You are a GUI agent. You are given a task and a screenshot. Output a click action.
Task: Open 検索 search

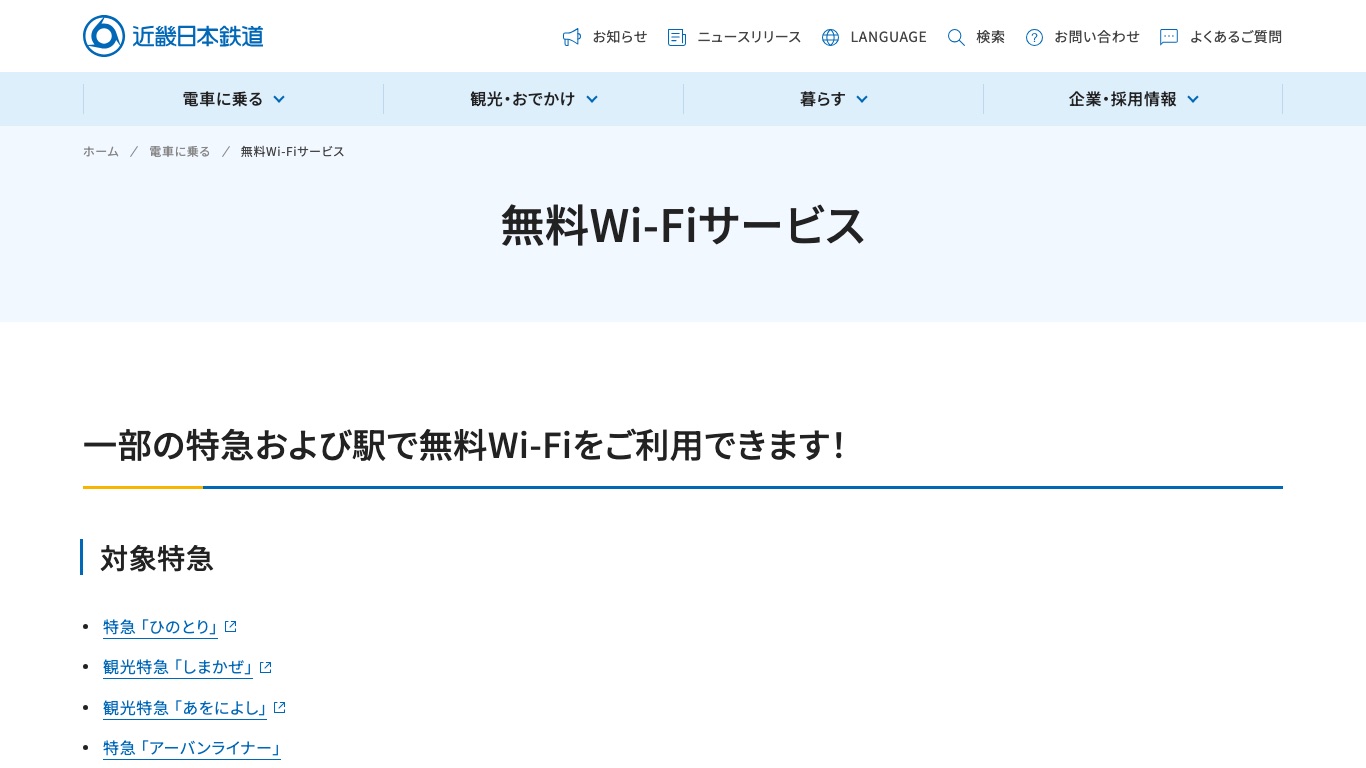(x=990, y=37)
